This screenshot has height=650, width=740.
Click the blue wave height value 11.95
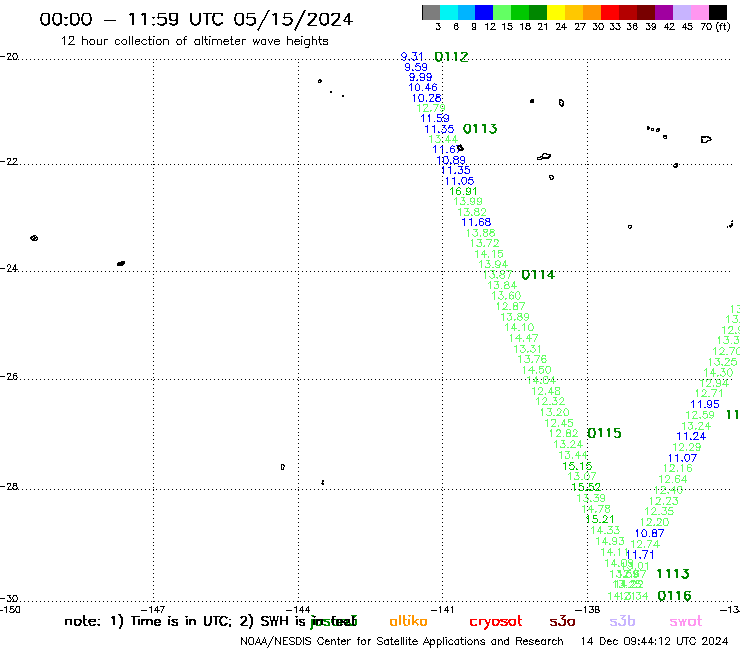point(705,405)
